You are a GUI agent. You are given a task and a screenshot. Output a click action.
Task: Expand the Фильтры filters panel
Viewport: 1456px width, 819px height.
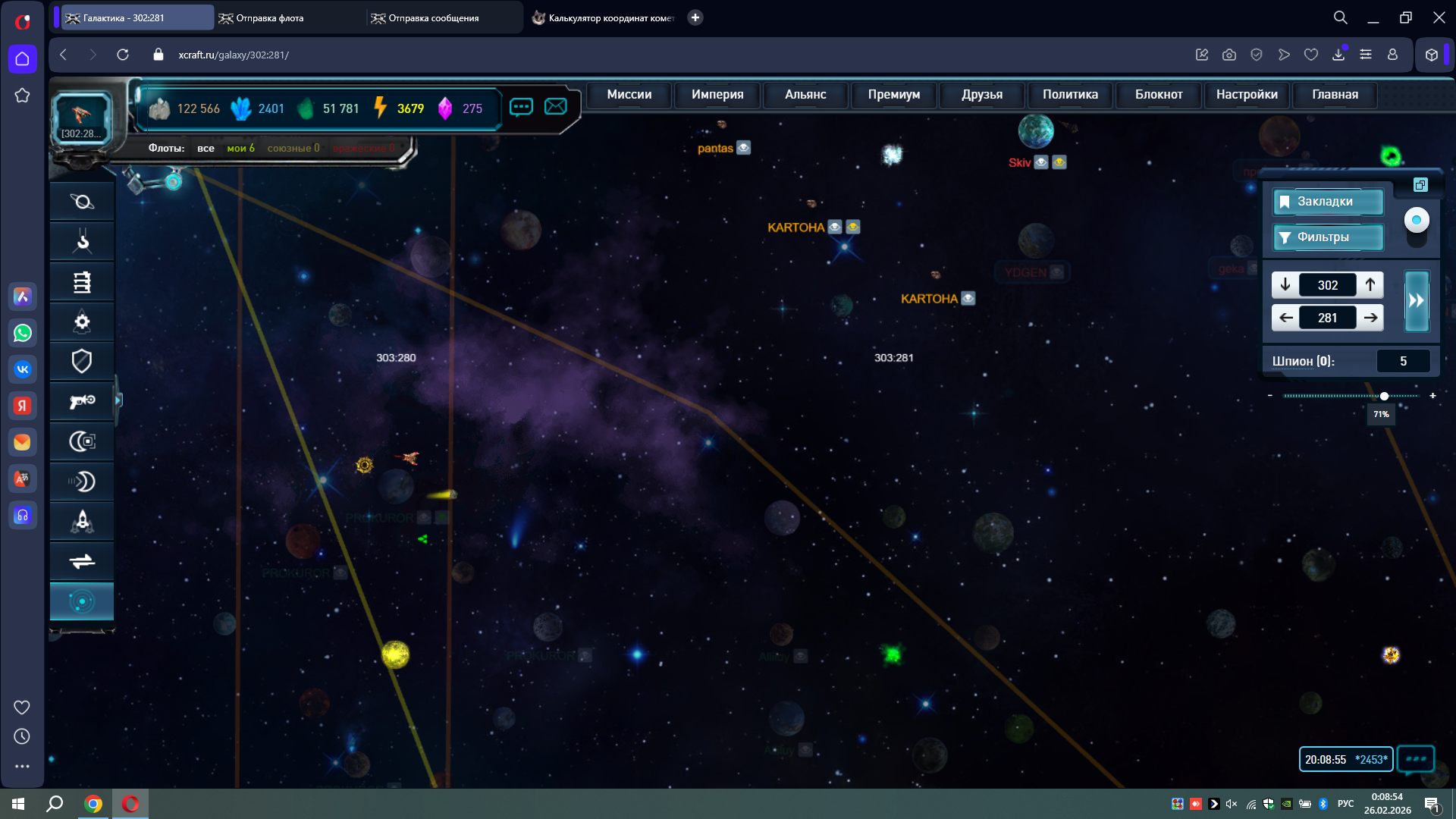click(x=1327, y=237)
